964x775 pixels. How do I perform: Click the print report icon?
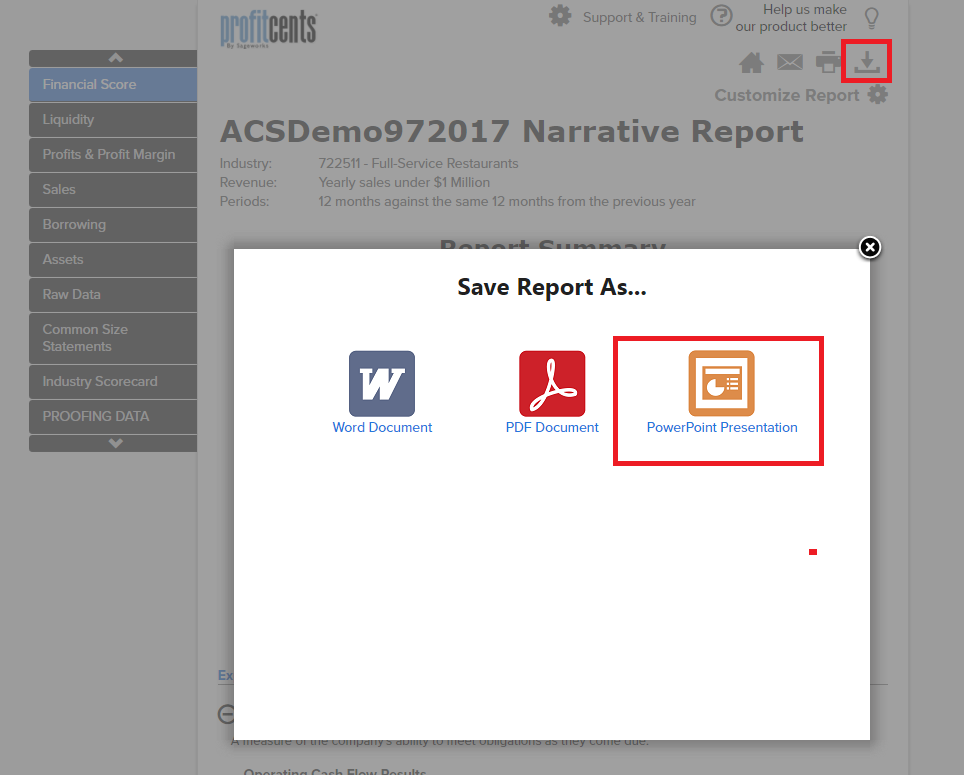[828, 62]
